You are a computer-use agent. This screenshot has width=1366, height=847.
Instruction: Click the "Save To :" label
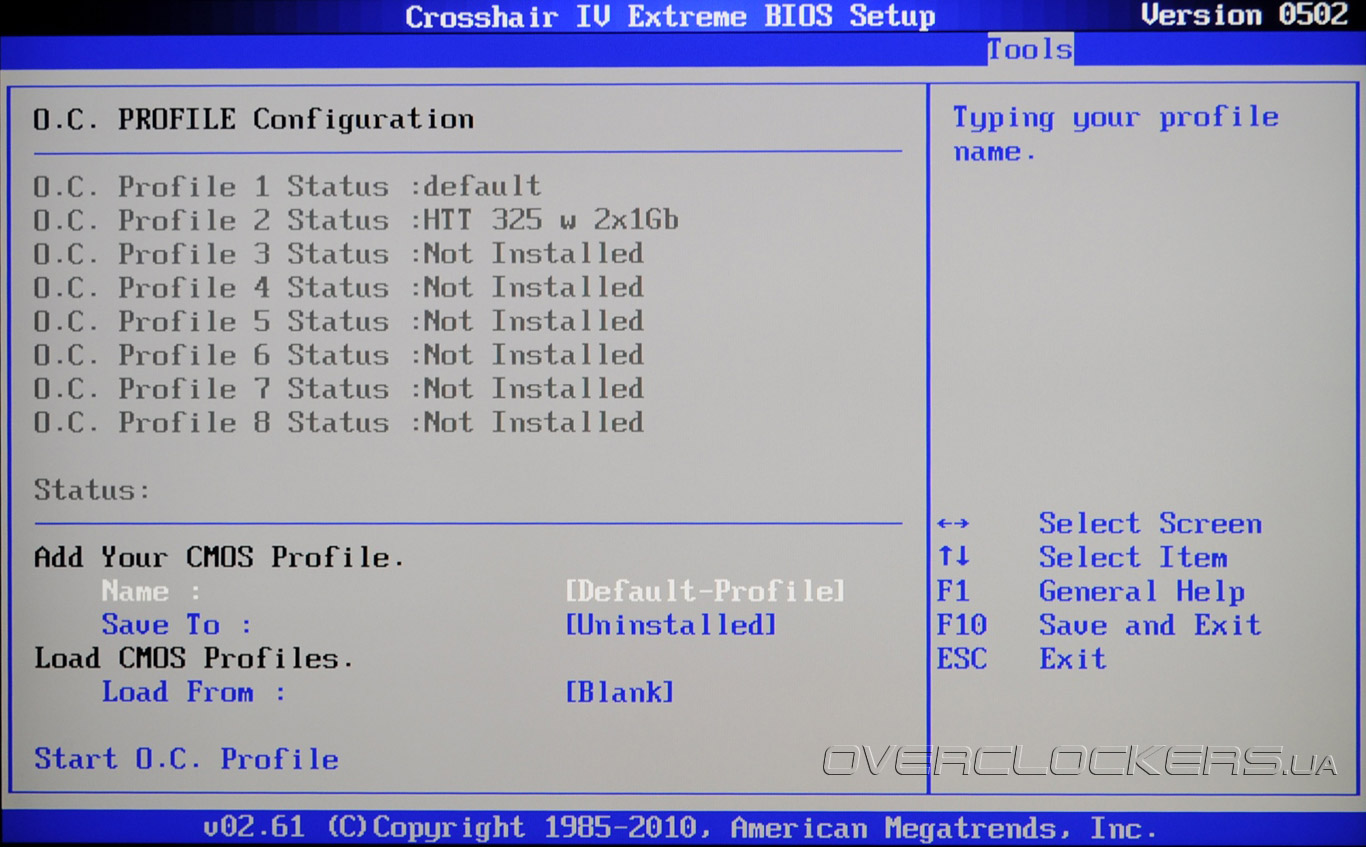tap(176, 625)
